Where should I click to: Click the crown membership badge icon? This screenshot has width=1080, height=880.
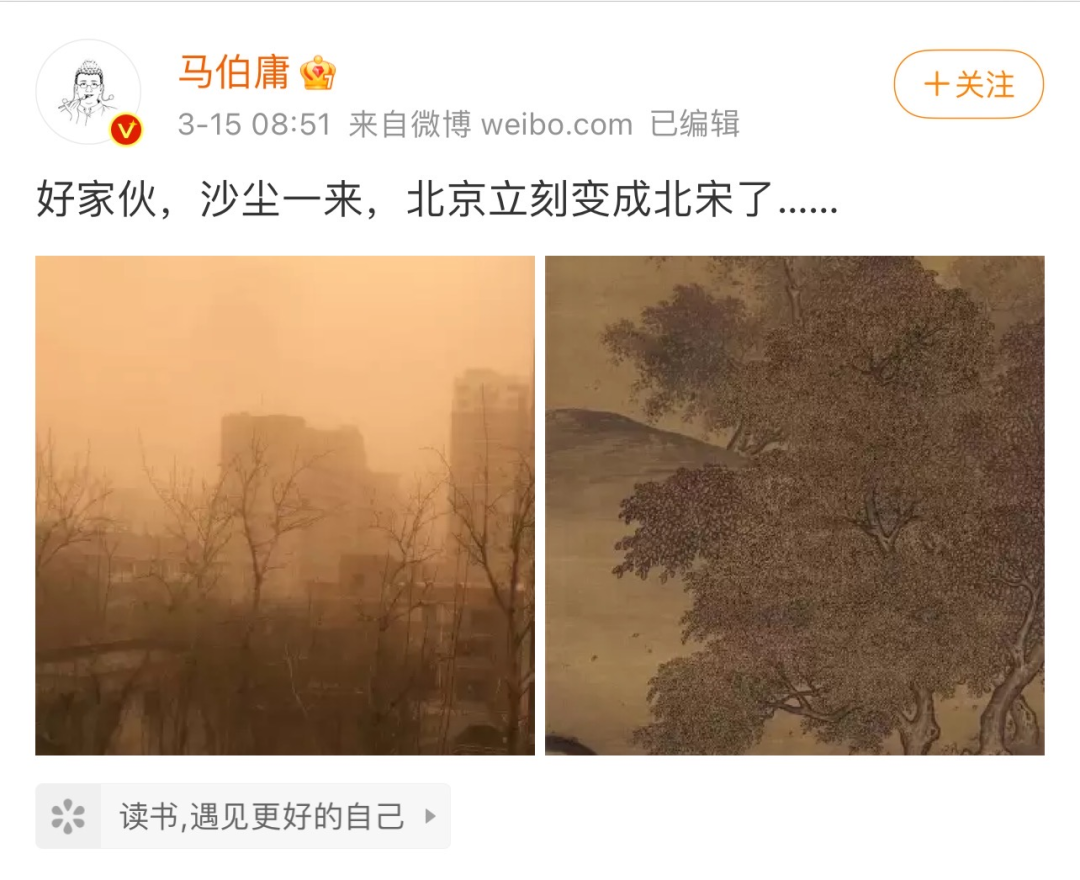318,73
